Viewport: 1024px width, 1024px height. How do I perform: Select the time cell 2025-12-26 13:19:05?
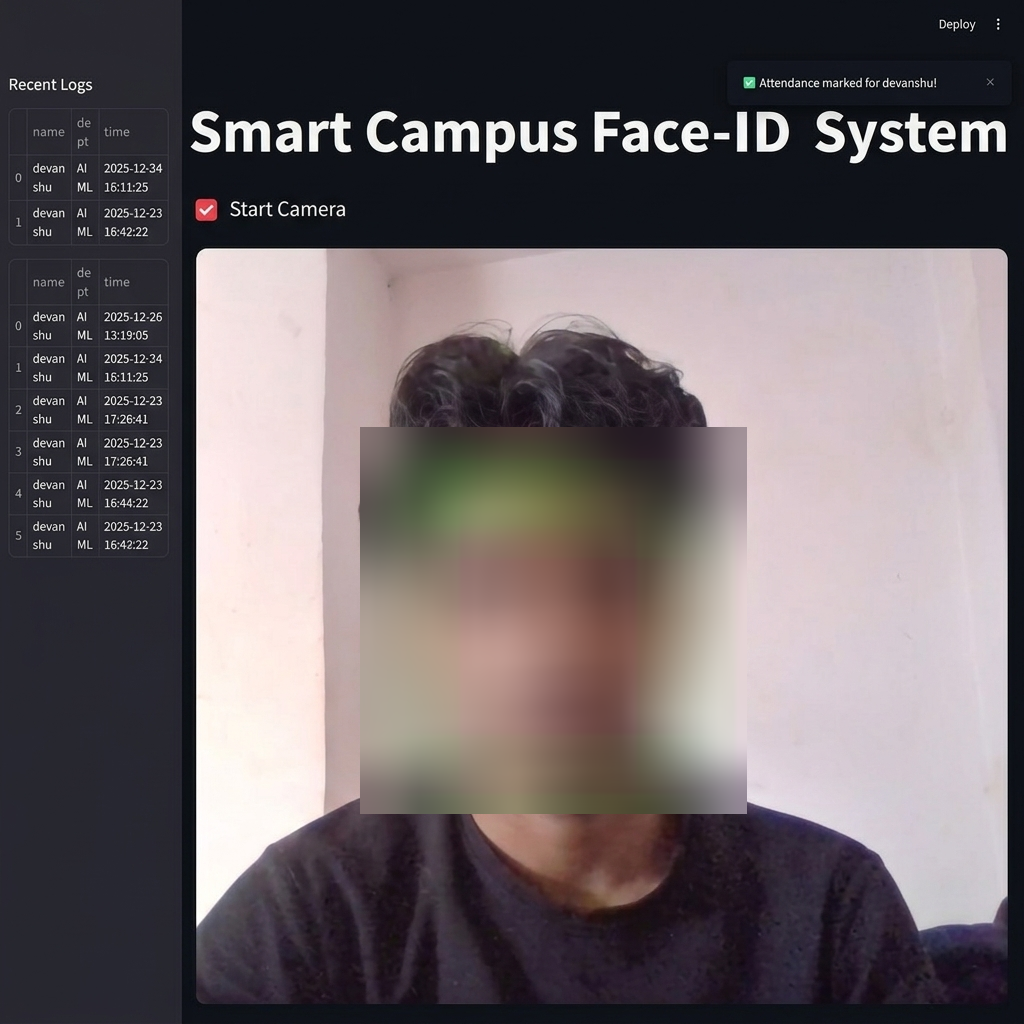[x=133, y=326]
